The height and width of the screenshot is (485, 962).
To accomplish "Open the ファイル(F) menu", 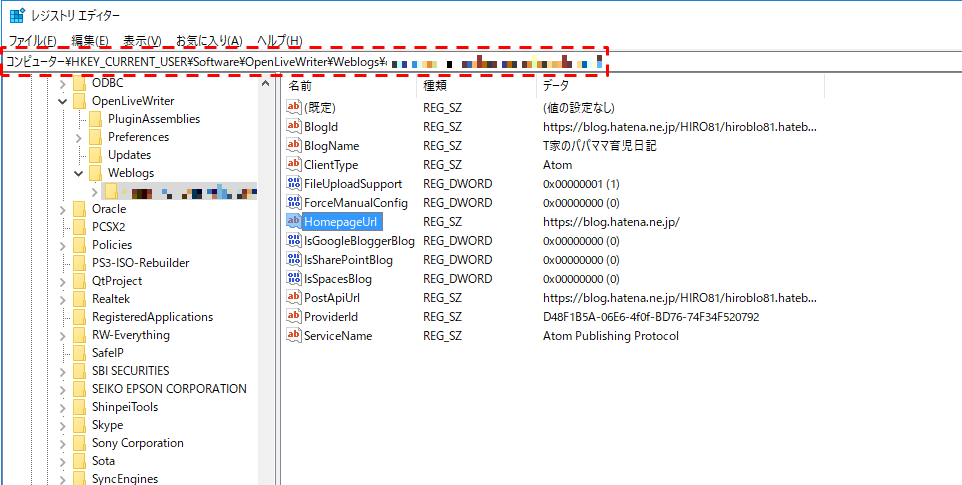I will click(x=33, y=41).
